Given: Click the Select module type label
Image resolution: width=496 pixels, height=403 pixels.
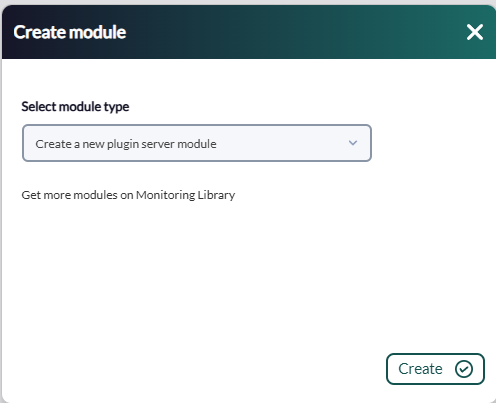Looking at the screenshot, I should point(75,107).
